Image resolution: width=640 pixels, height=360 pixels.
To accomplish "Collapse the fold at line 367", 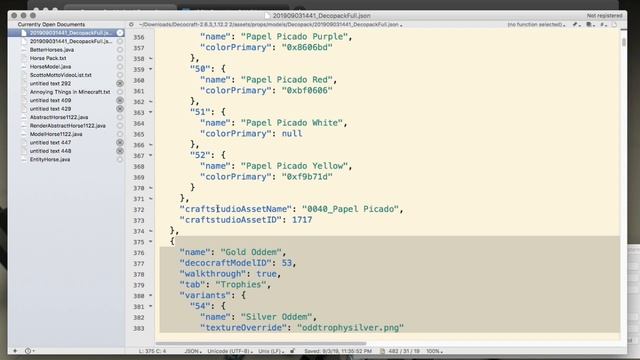I will click(x=151, y=156).
